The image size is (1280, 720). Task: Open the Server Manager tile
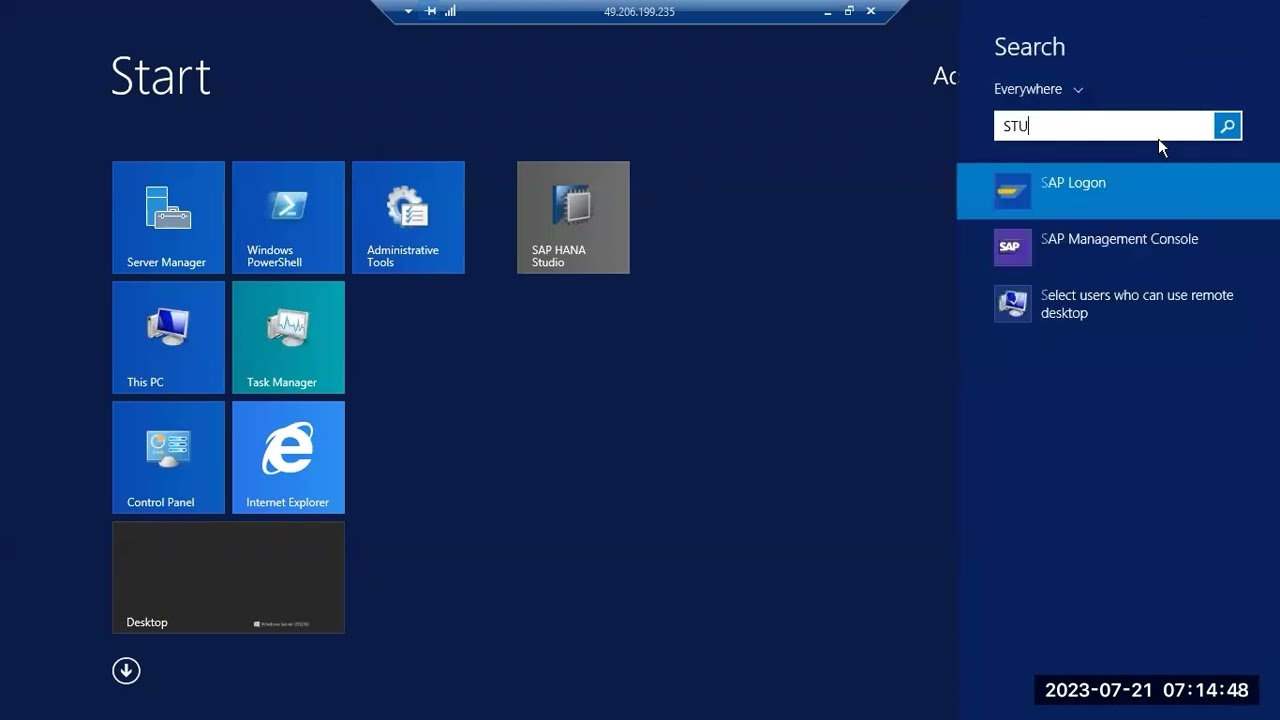click(168, 217)
